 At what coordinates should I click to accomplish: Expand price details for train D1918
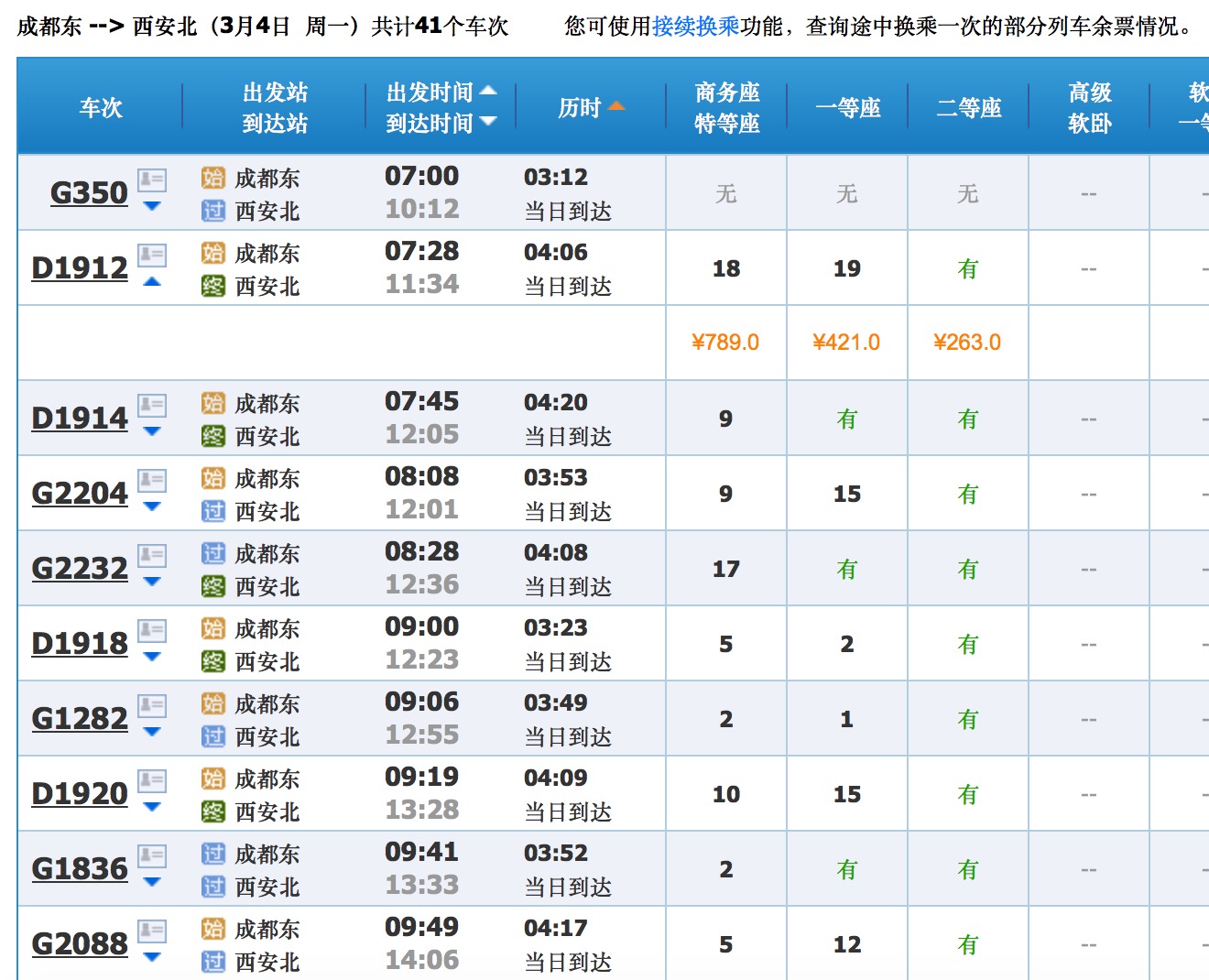click(152, 657)
